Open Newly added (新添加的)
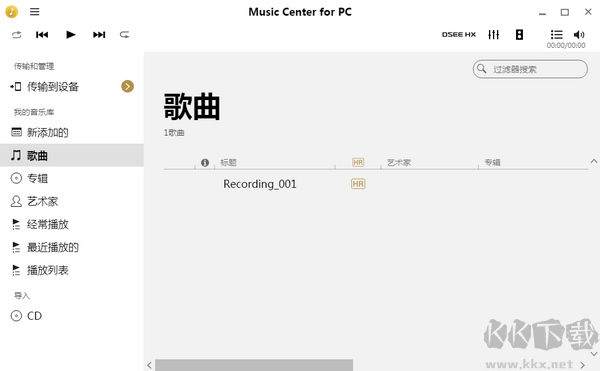The image size is (600, 371). (x=72, y=132)
